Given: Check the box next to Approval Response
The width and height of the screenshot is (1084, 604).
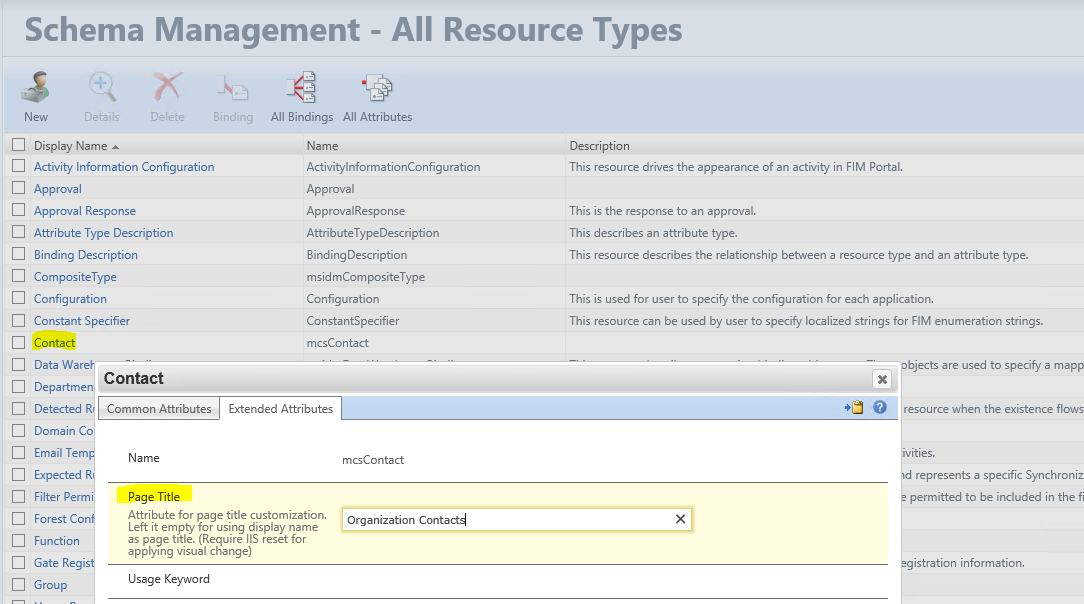Looking at the screenshot, I should pos(19,210).
